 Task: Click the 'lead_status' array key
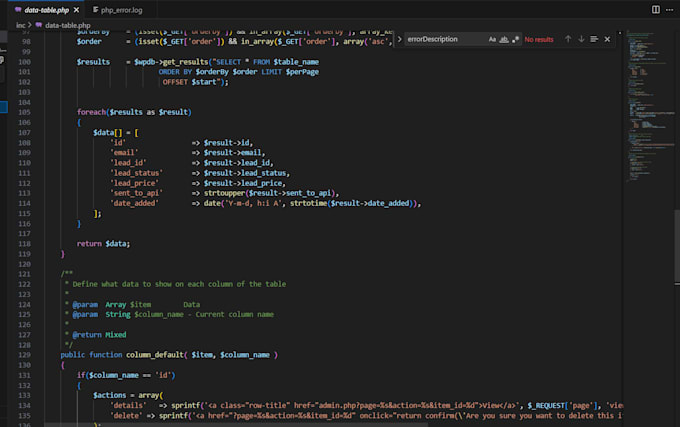point(136,173)
